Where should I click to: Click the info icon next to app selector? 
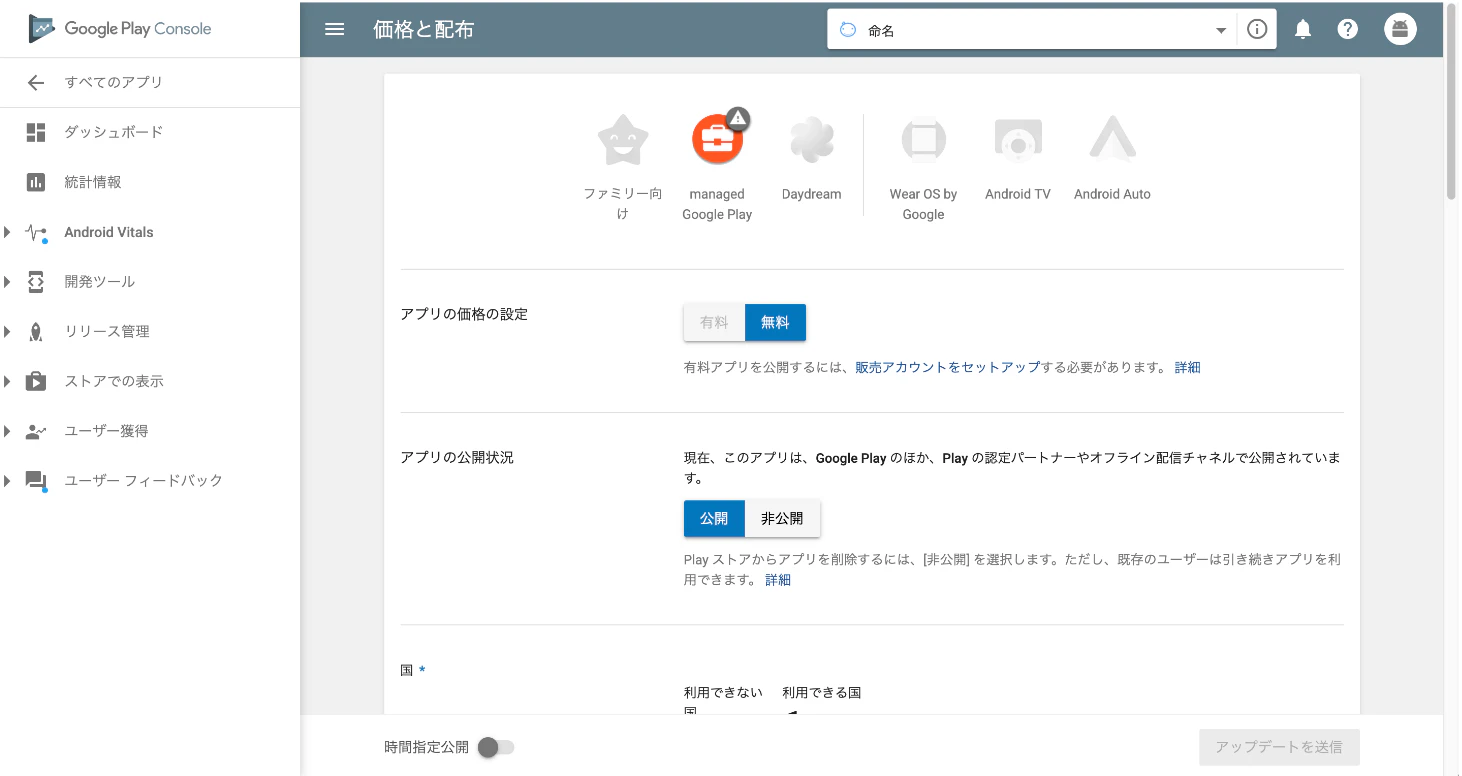1257,30
